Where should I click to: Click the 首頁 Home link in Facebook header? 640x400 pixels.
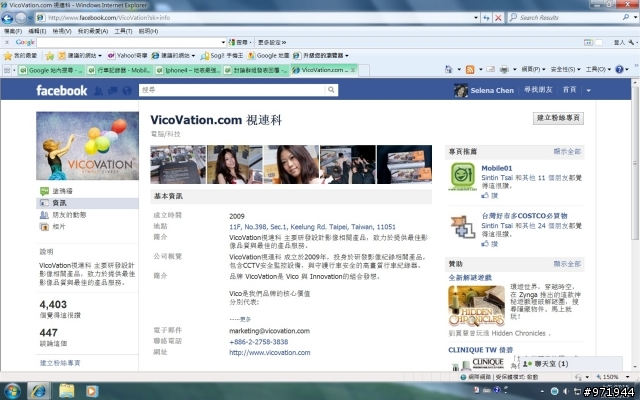569,90
